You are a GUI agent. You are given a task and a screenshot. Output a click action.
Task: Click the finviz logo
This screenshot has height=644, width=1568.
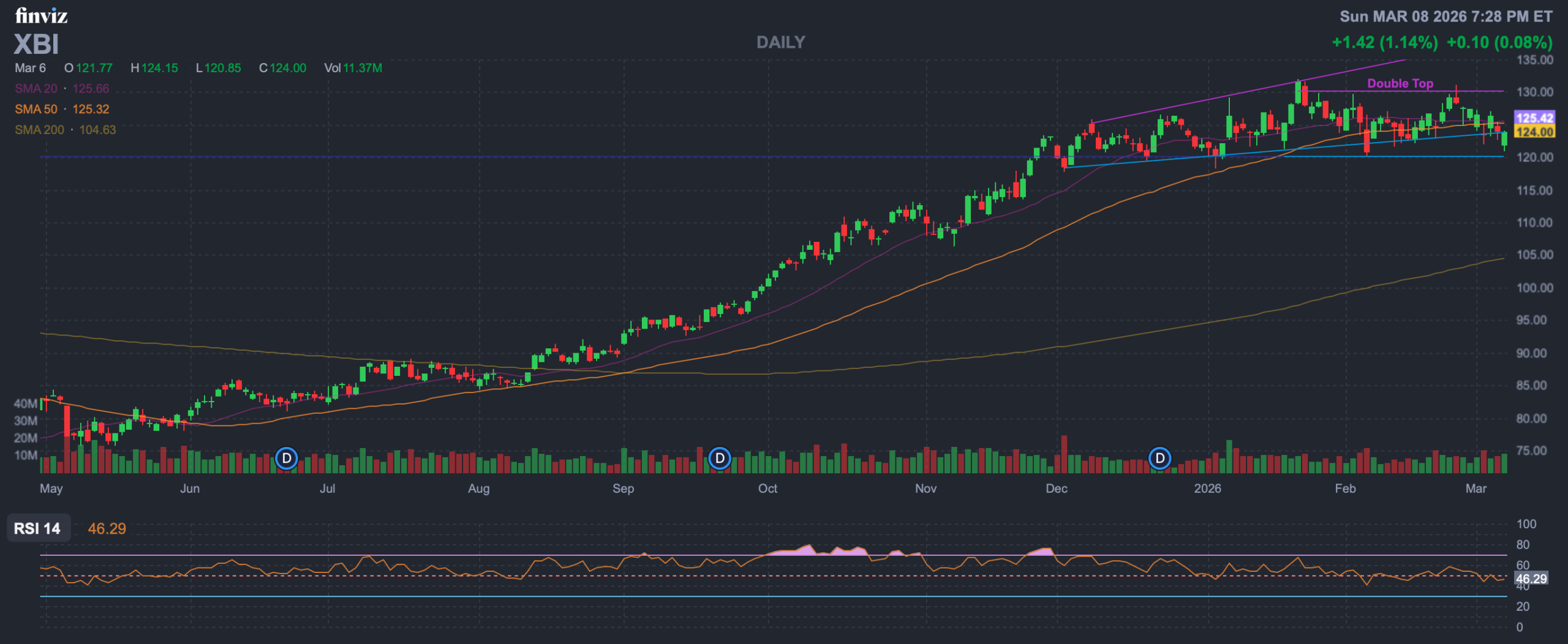[41, 15]
